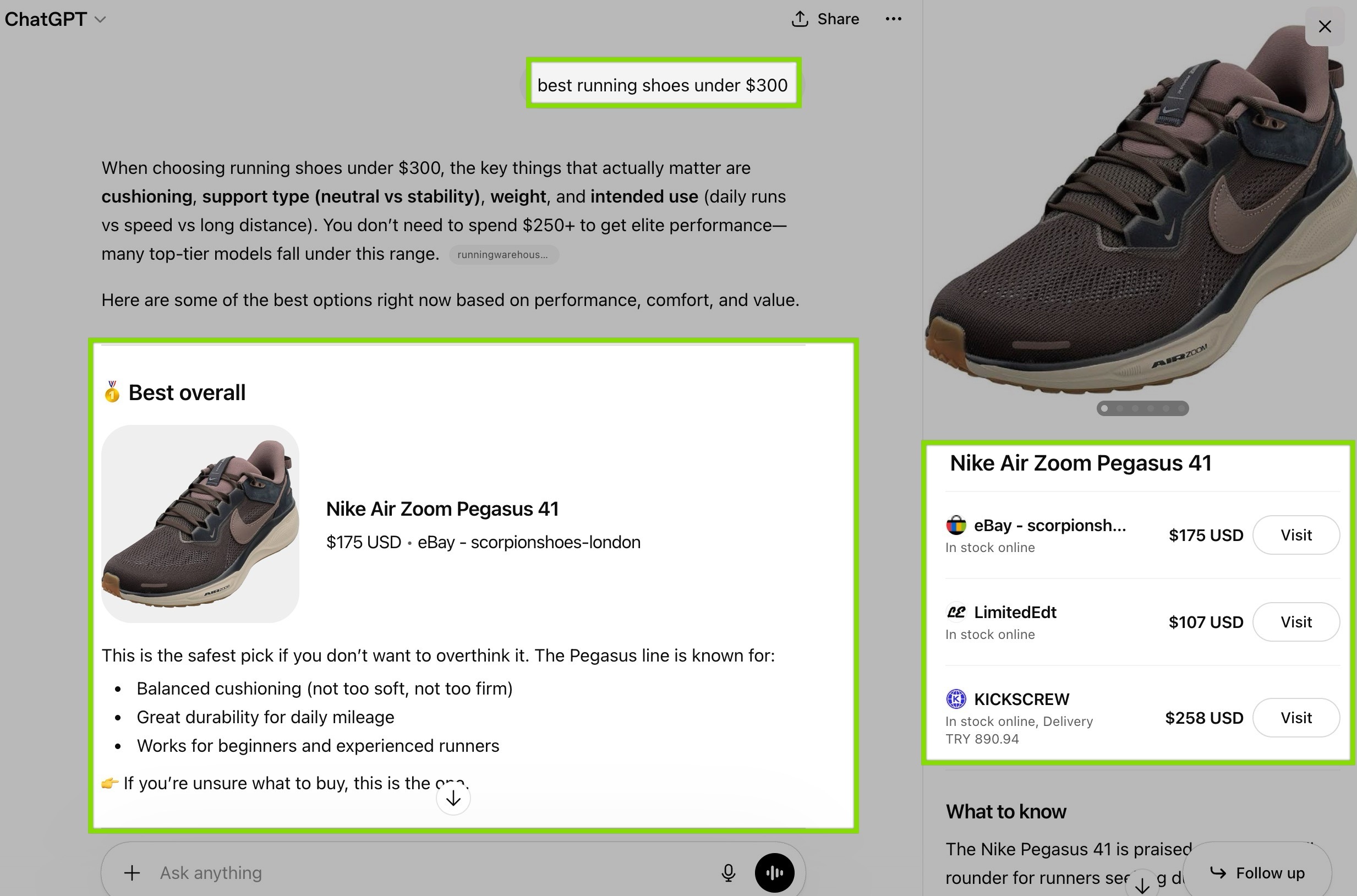The image size is (1357, 896).
Task: Click 'Great durability for daily mileage' bullet
Action: (265, 717)
